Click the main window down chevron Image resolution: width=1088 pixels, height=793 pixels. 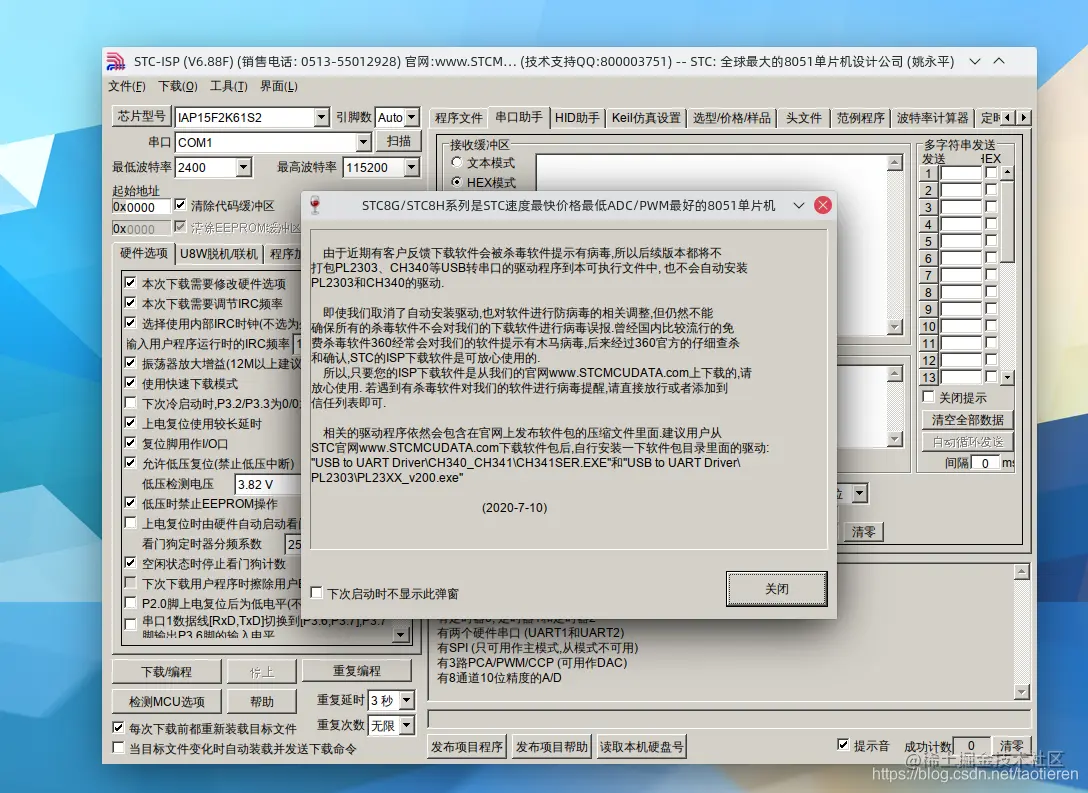click(975, 62)
